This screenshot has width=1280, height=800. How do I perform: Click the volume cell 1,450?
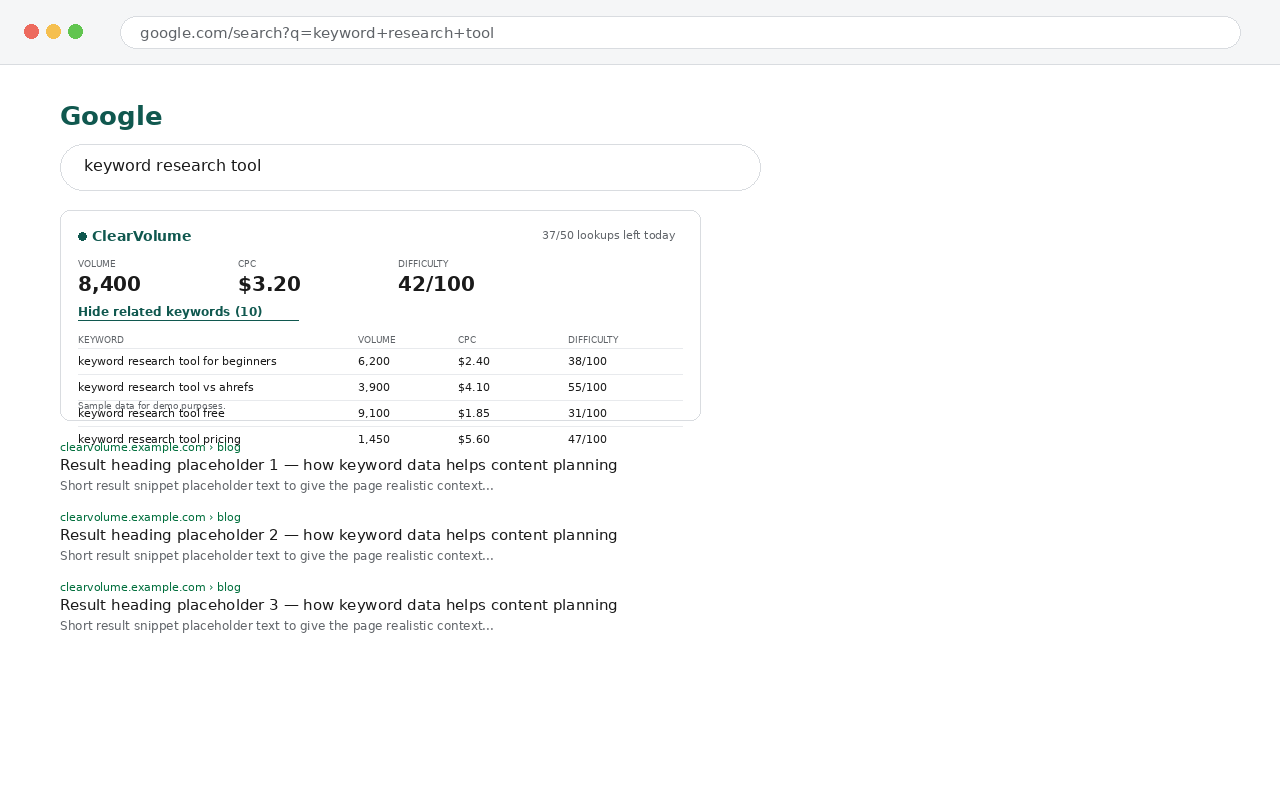coord(374,440)
